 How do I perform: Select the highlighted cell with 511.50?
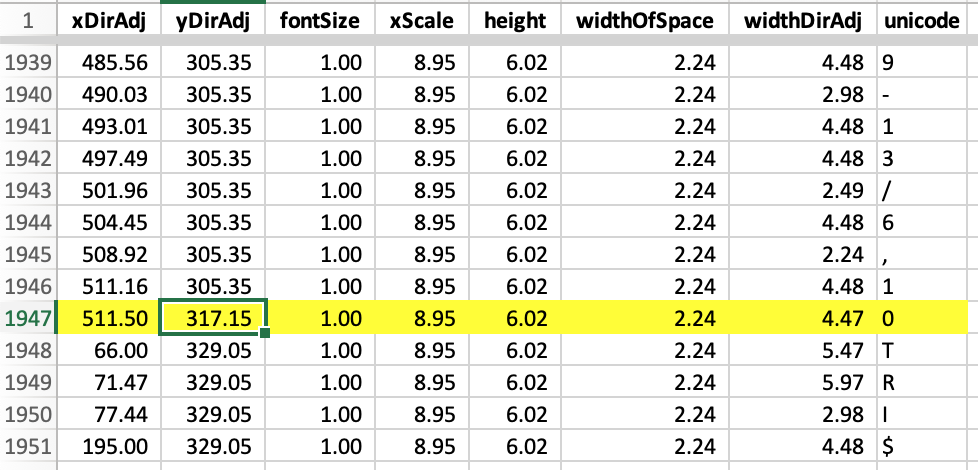106,318
